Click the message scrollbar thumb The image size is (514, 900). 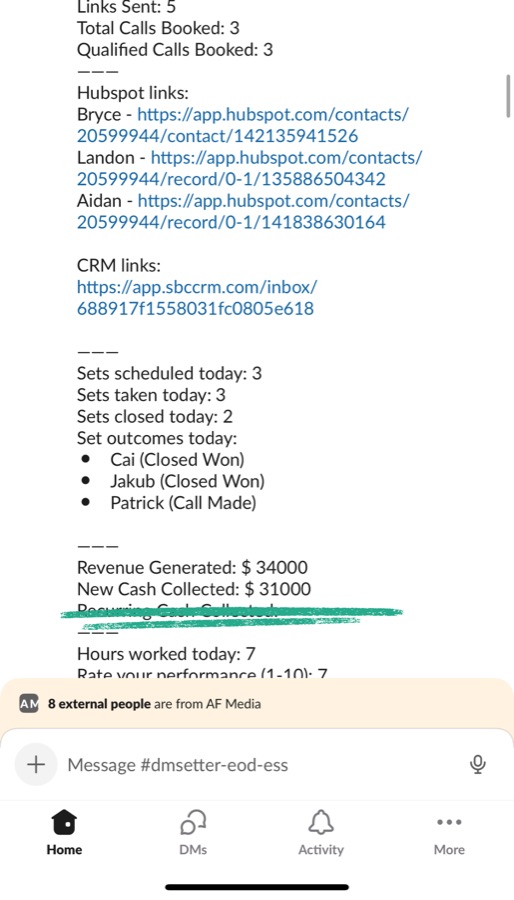click(x=508, y=96)
